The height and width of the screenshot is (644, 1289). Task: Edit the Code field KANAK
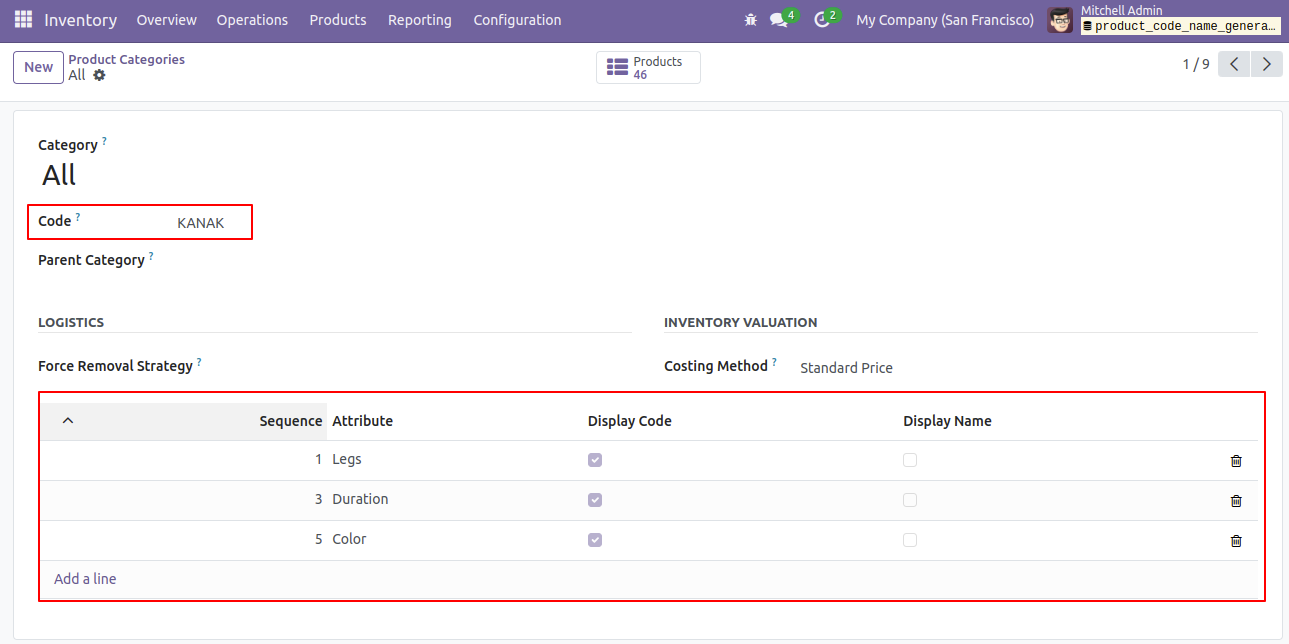click(x=201, y=223)
